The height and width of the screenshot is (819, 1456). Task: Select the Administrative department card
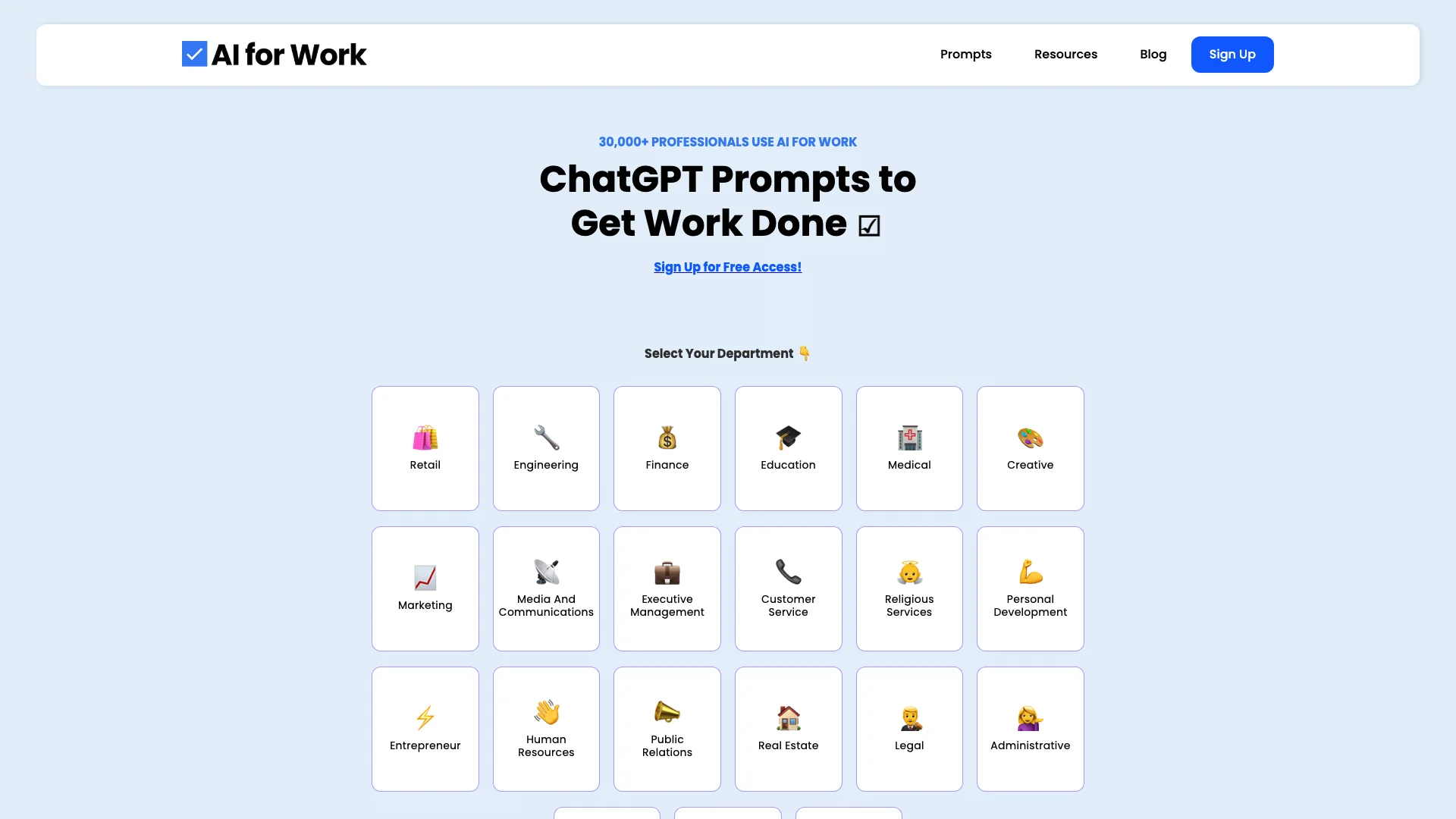1030,729
